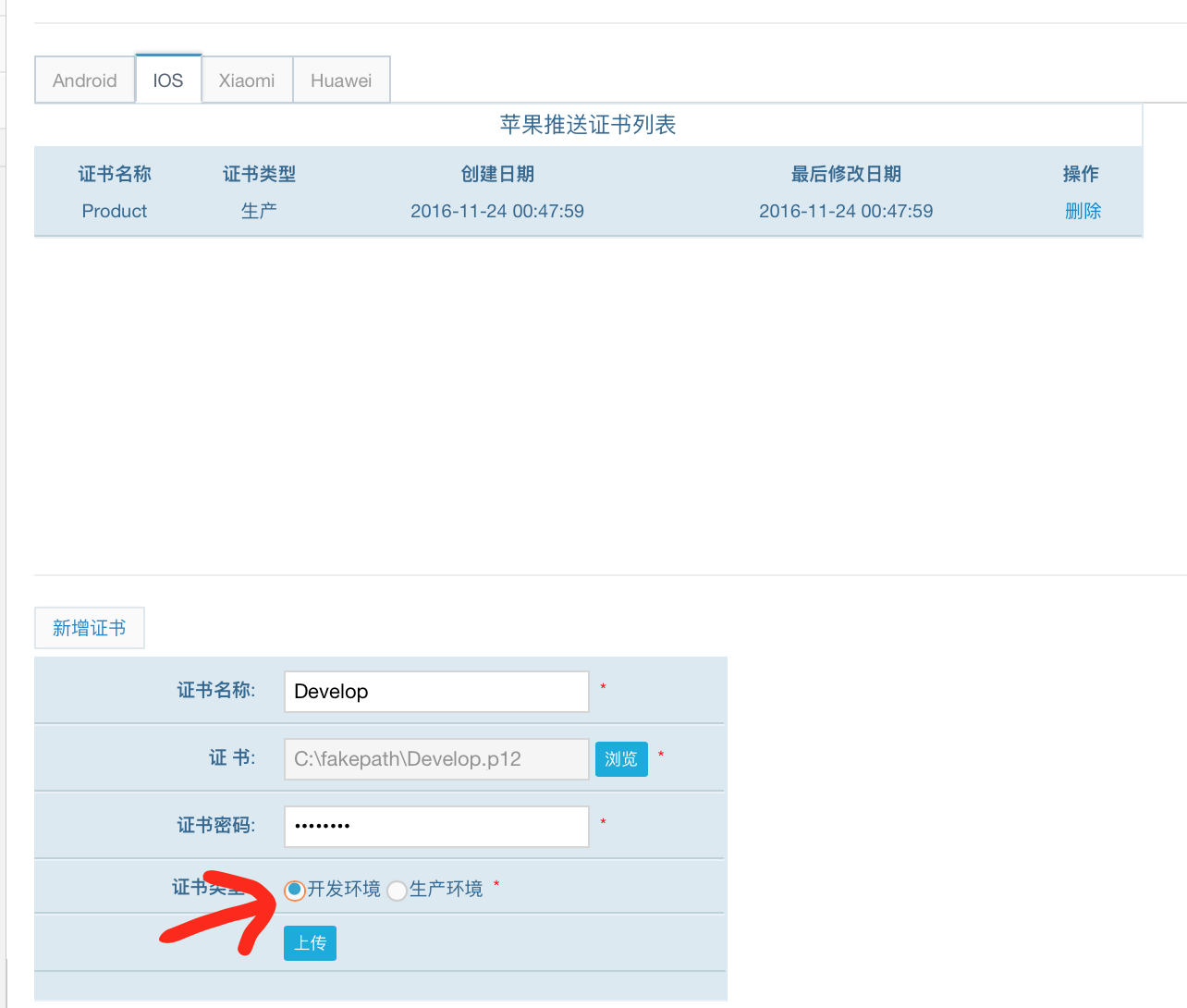Click the Develop.p12 file path field
1187x1008 pixels.
[435, 759]
